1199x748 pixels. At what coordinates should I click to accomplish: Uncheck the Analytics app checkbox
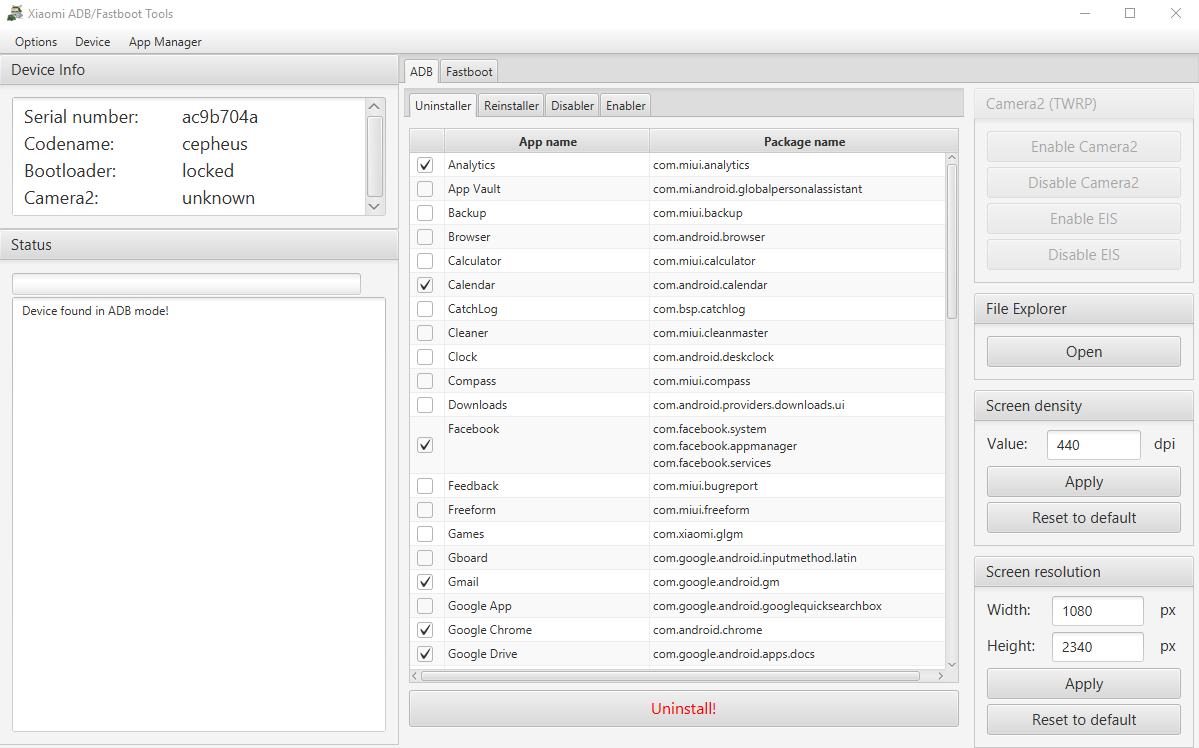(425, 165)
